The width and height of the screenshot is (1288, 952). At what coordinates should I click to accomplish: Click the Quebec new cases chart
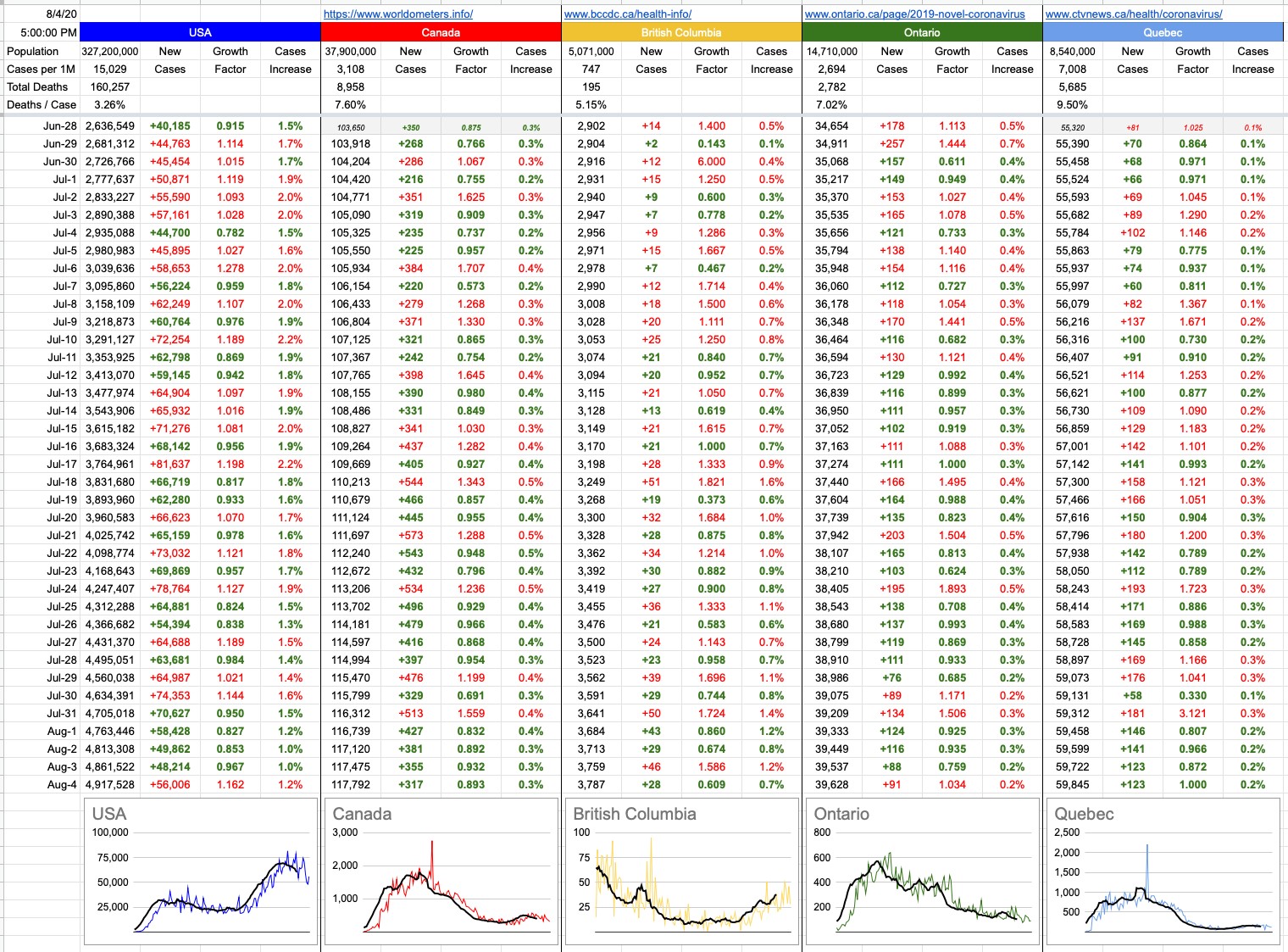point(1163,871)
